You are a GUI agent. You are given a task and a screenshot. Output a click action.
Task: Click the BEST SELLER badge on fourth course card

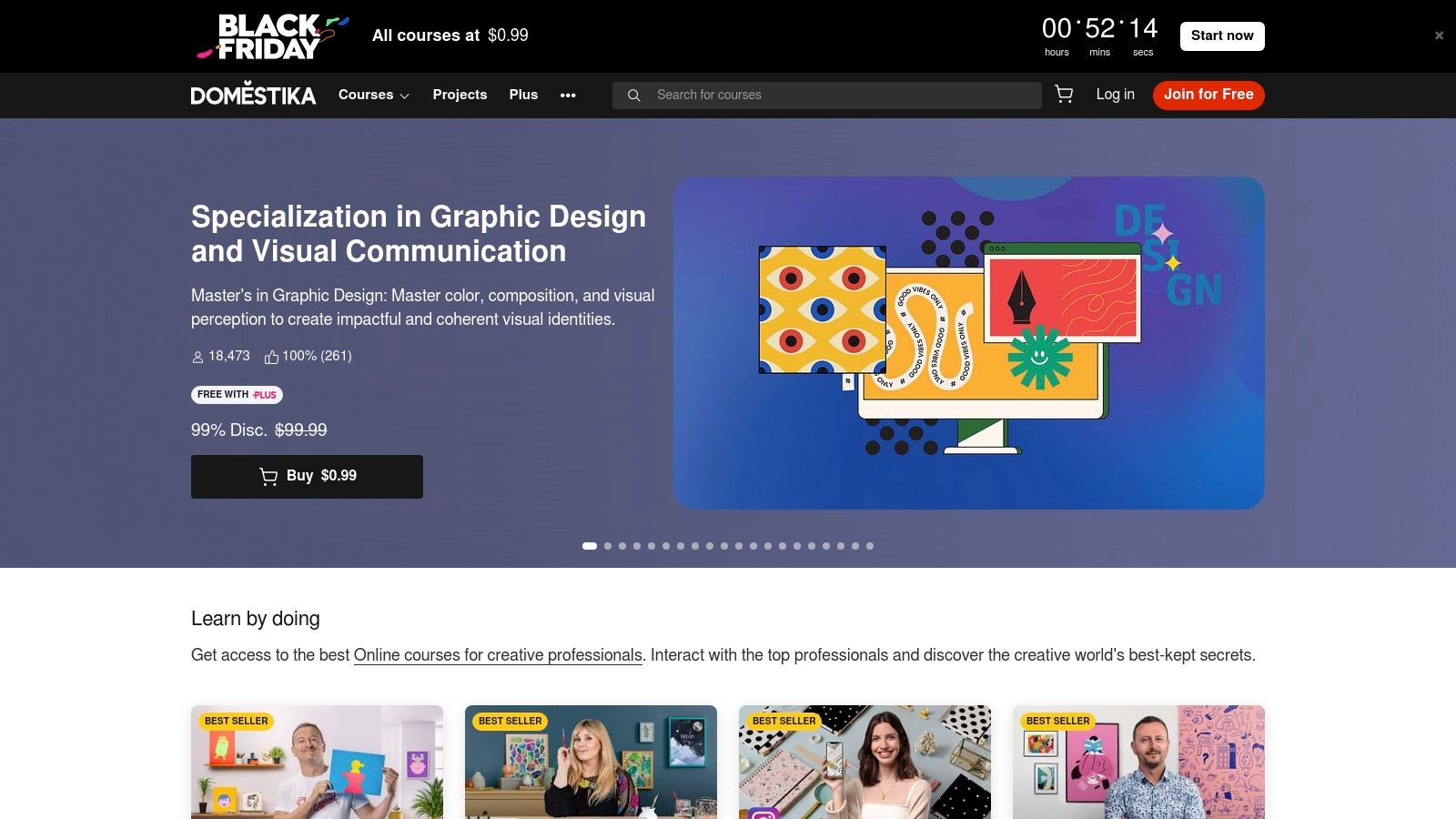pos(1057,721)
